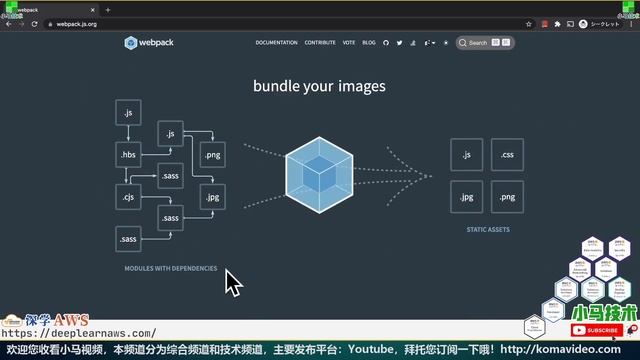Click the magnifier icon in search box
This screenshot has height=360, width=640.
(462, 43)
